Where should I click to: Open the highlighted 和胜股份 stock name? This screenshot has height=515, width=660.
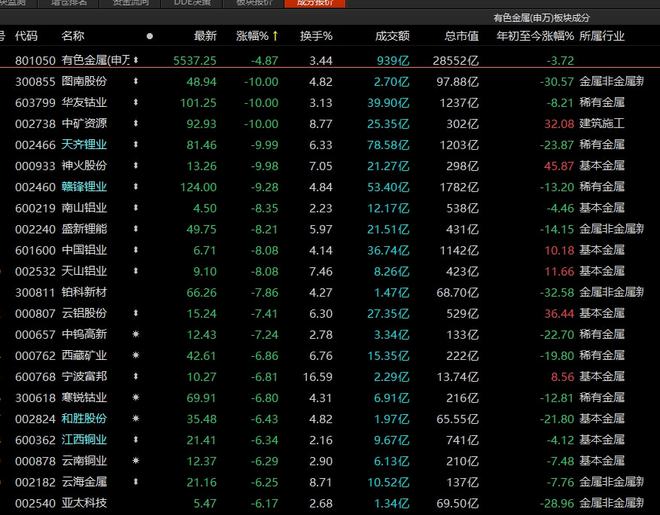(84, 418)
